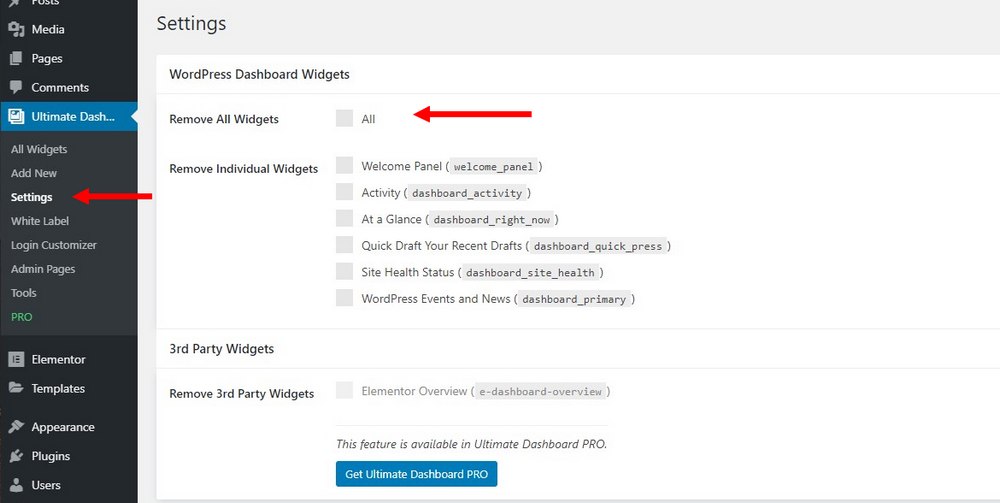The height and width of the screenshot is (503, 1000).
Task: Open the Plugins menu item
Action: 69,456
